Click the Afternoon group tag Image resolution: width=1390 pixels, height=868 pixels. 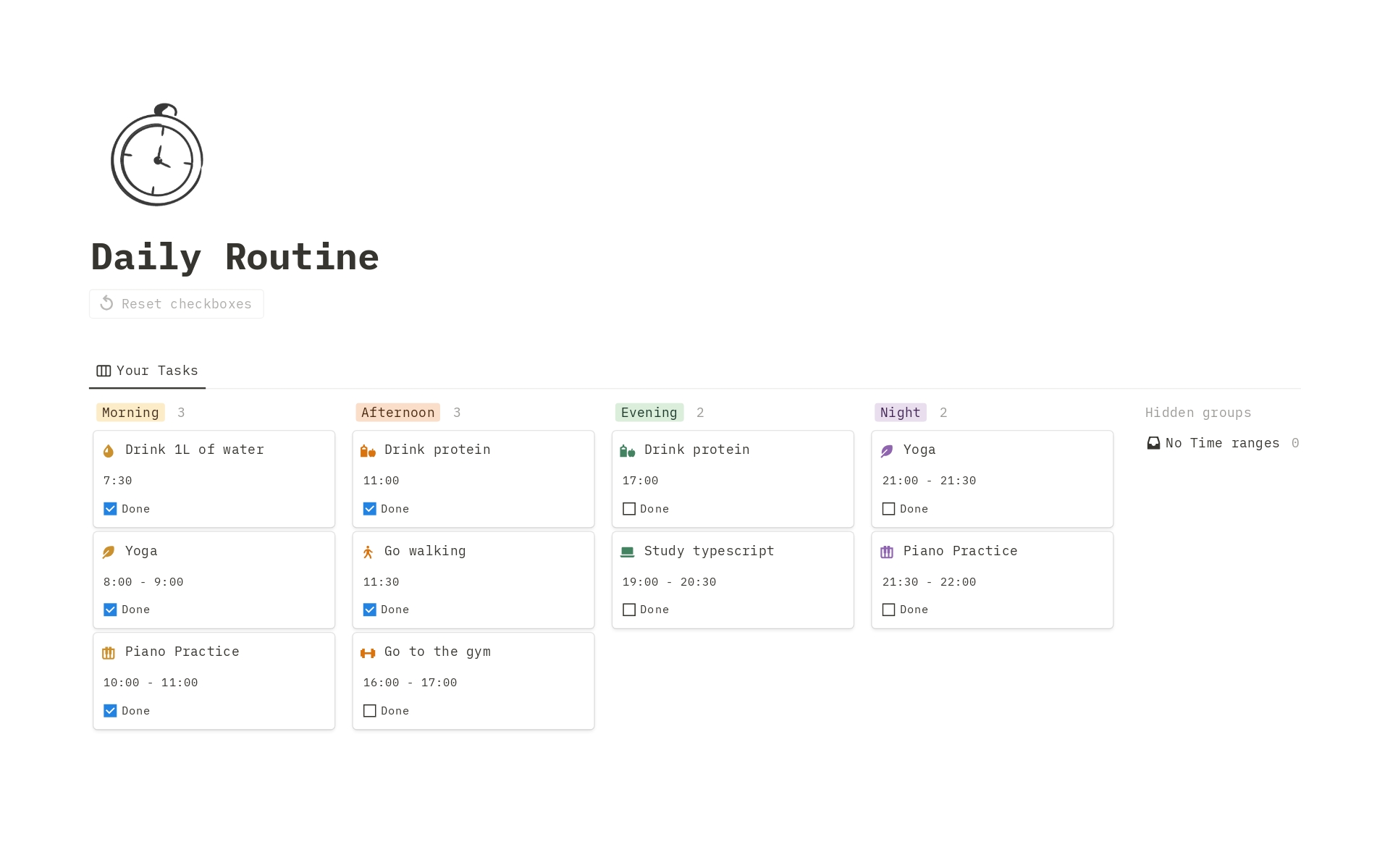coord(397,413)
